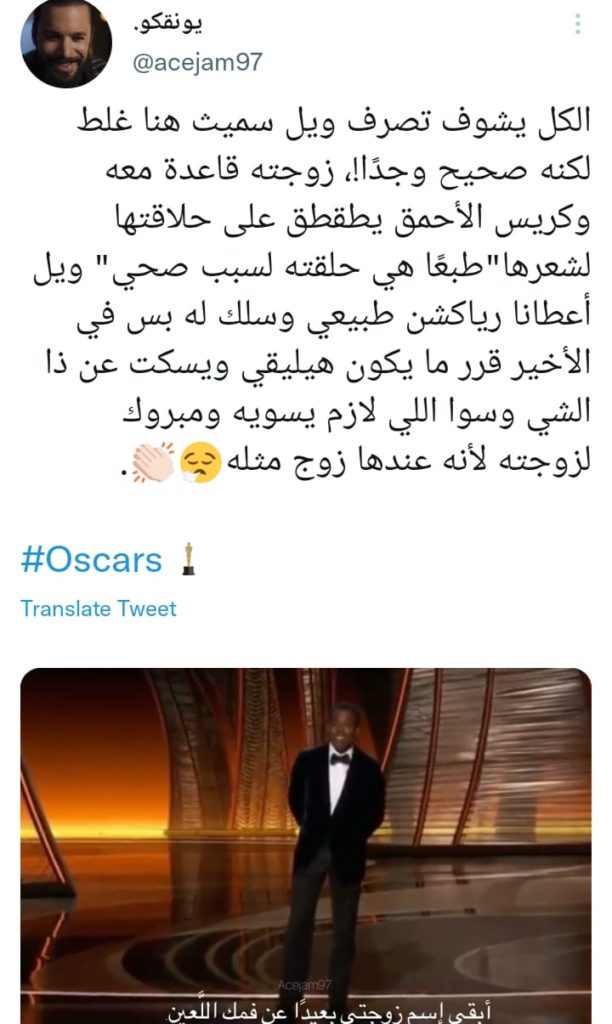Click the Arabic subtitle at the video bottom
Screen dimensions: 612x1024
click(x=330, y=1012)
